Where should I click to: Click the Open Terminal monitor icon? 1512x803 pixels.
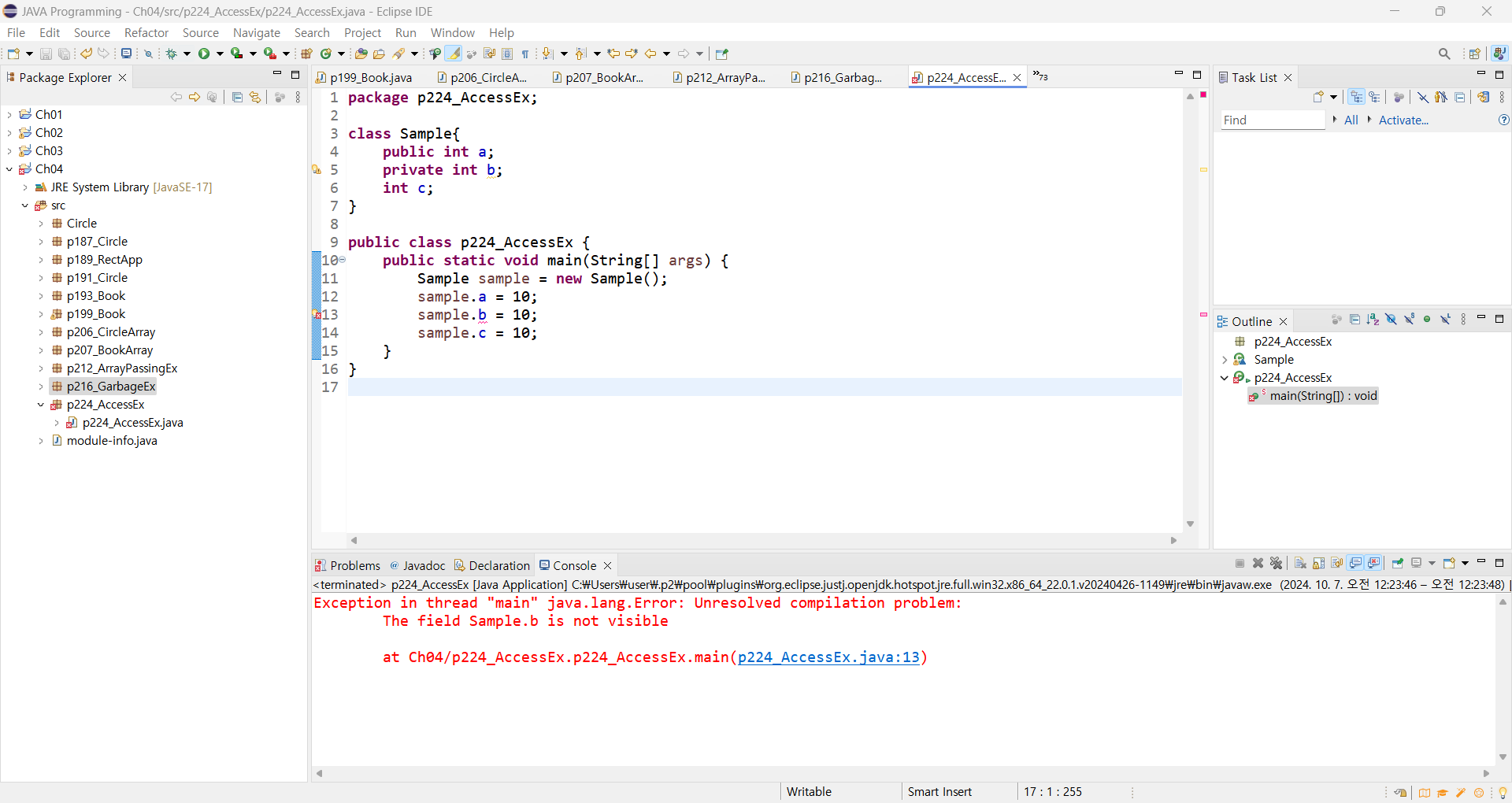[x=126, y=54]
